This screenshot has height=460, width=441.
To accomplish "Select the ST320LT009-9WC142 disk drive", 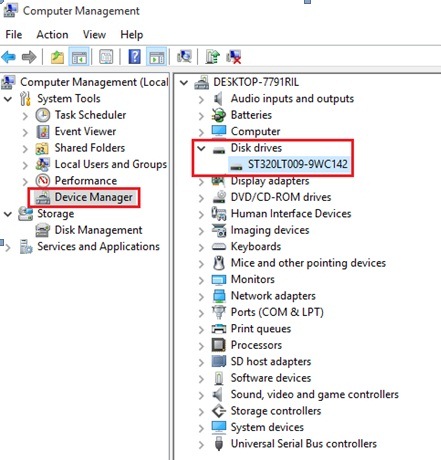I will [x=298, y=164].
